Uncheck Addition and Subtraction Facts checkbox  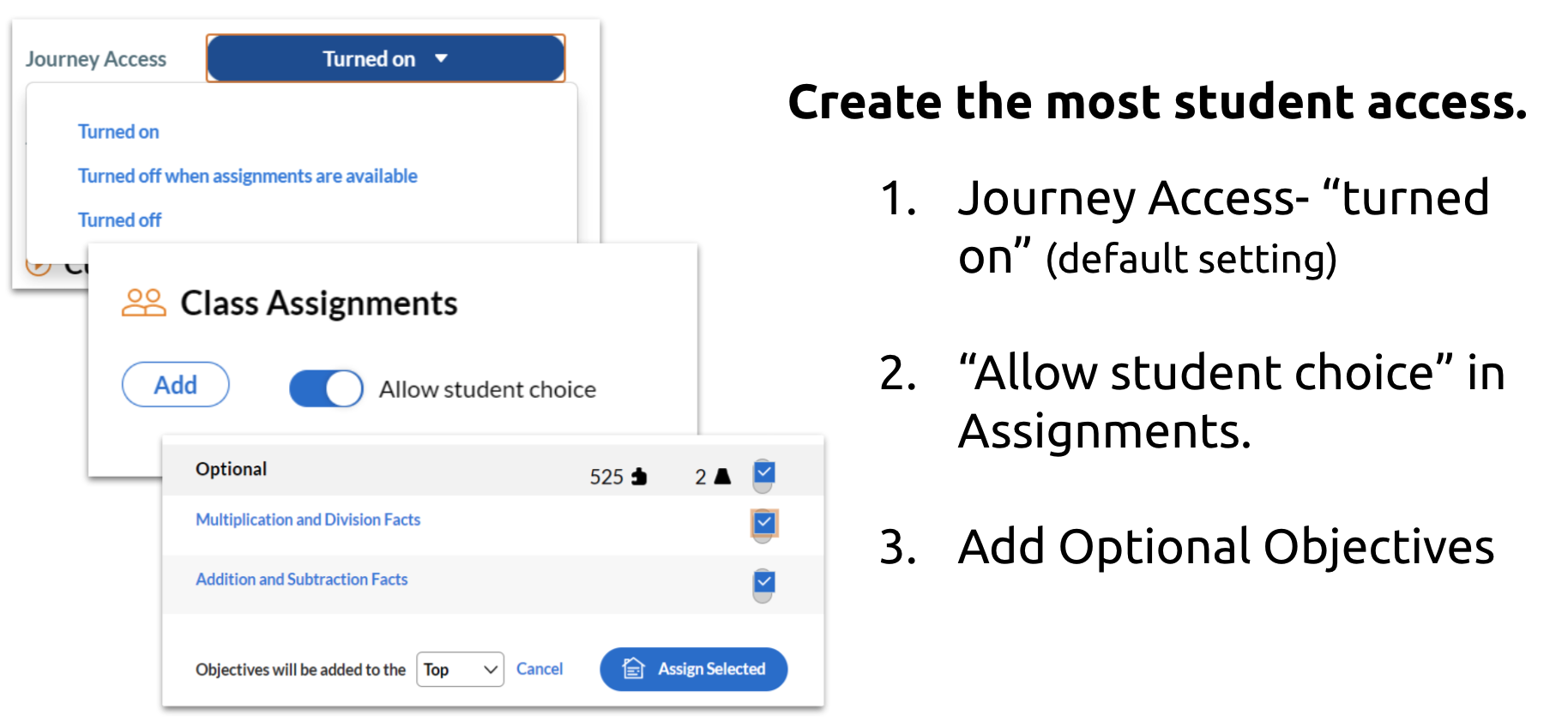pos(764,581)
